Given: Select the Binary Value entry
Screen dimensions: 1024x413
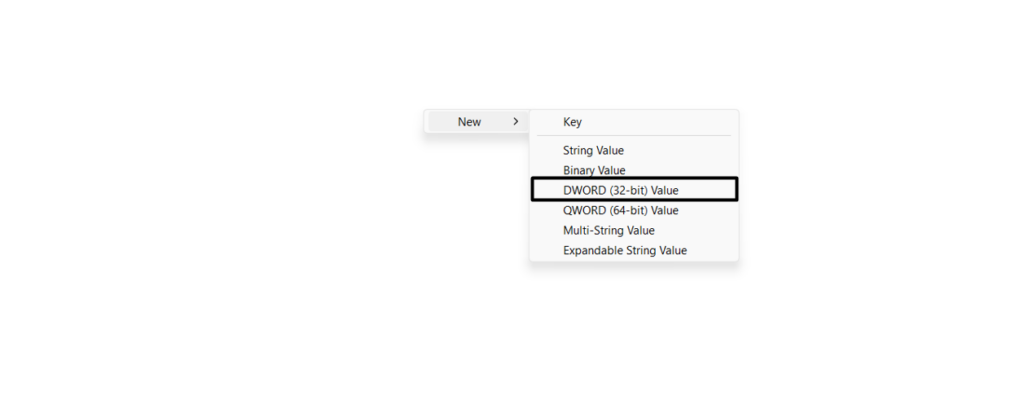Looking at the screenshot, I should pyautogui.click(x=594, y=171).
